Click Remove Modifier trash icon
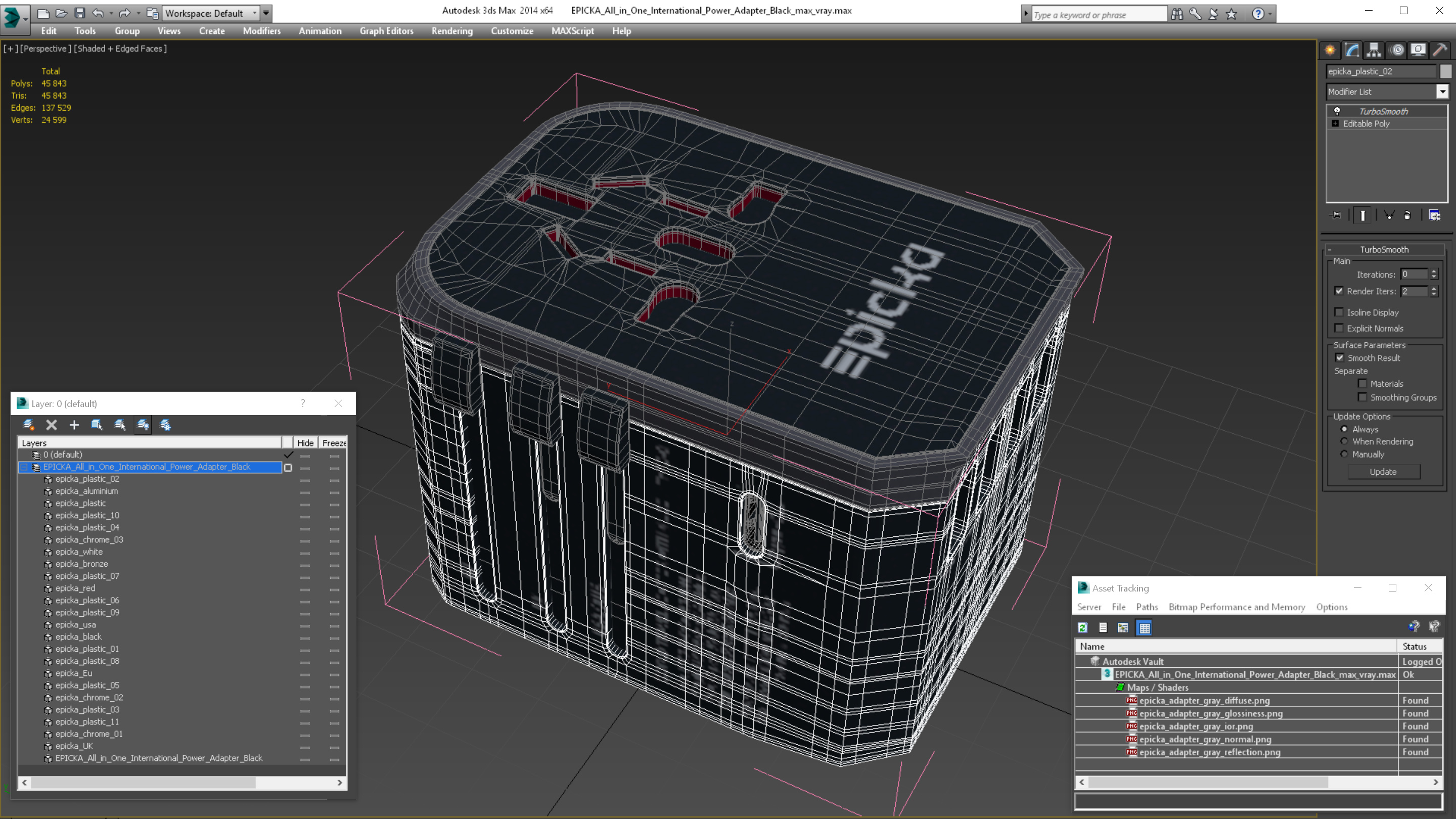Viewport: 1456px width, 819px height. [1407, 215]
